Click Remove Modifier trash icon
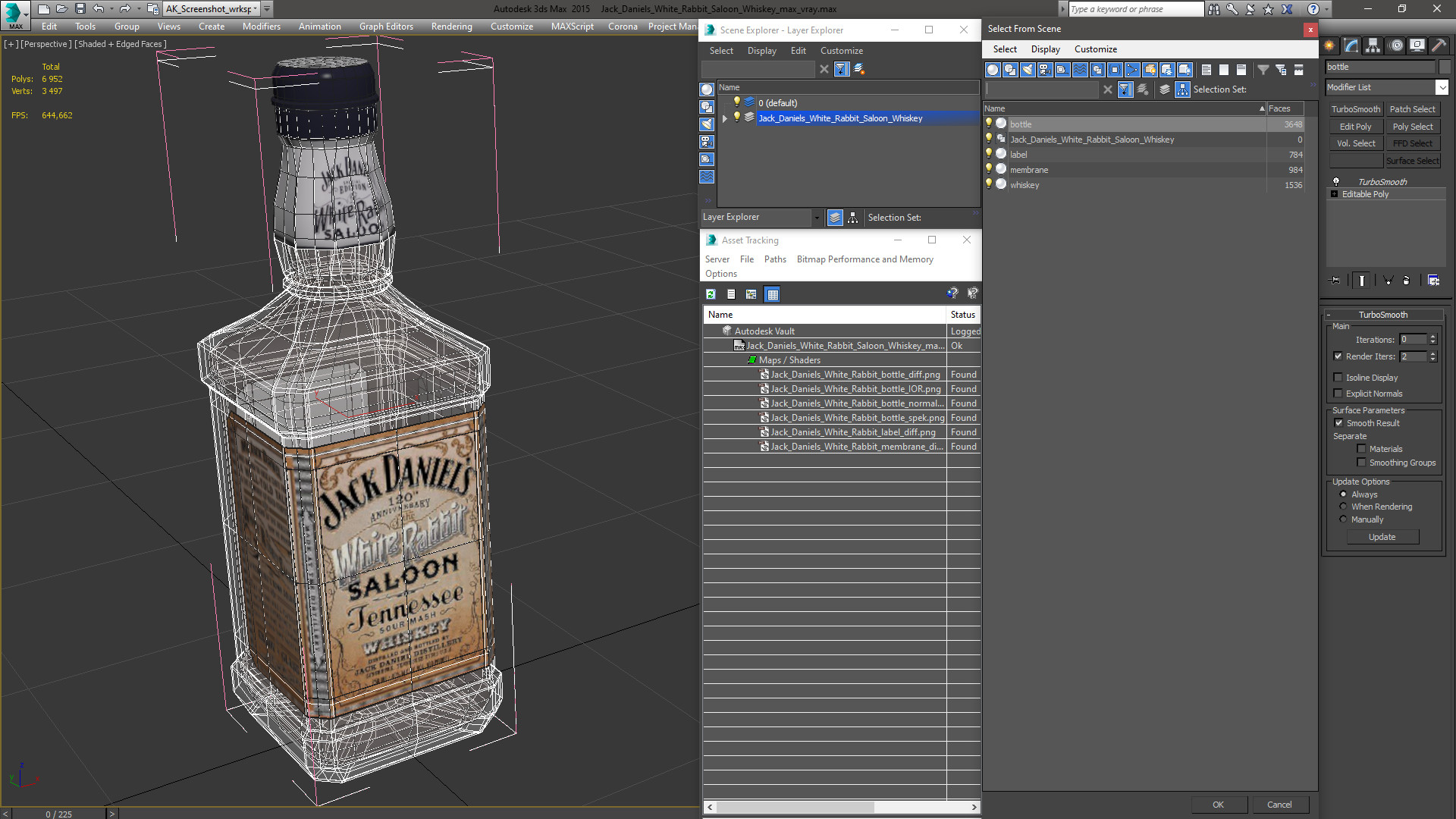Screen dimensions: 1456x819 [x=1407, y=281]
